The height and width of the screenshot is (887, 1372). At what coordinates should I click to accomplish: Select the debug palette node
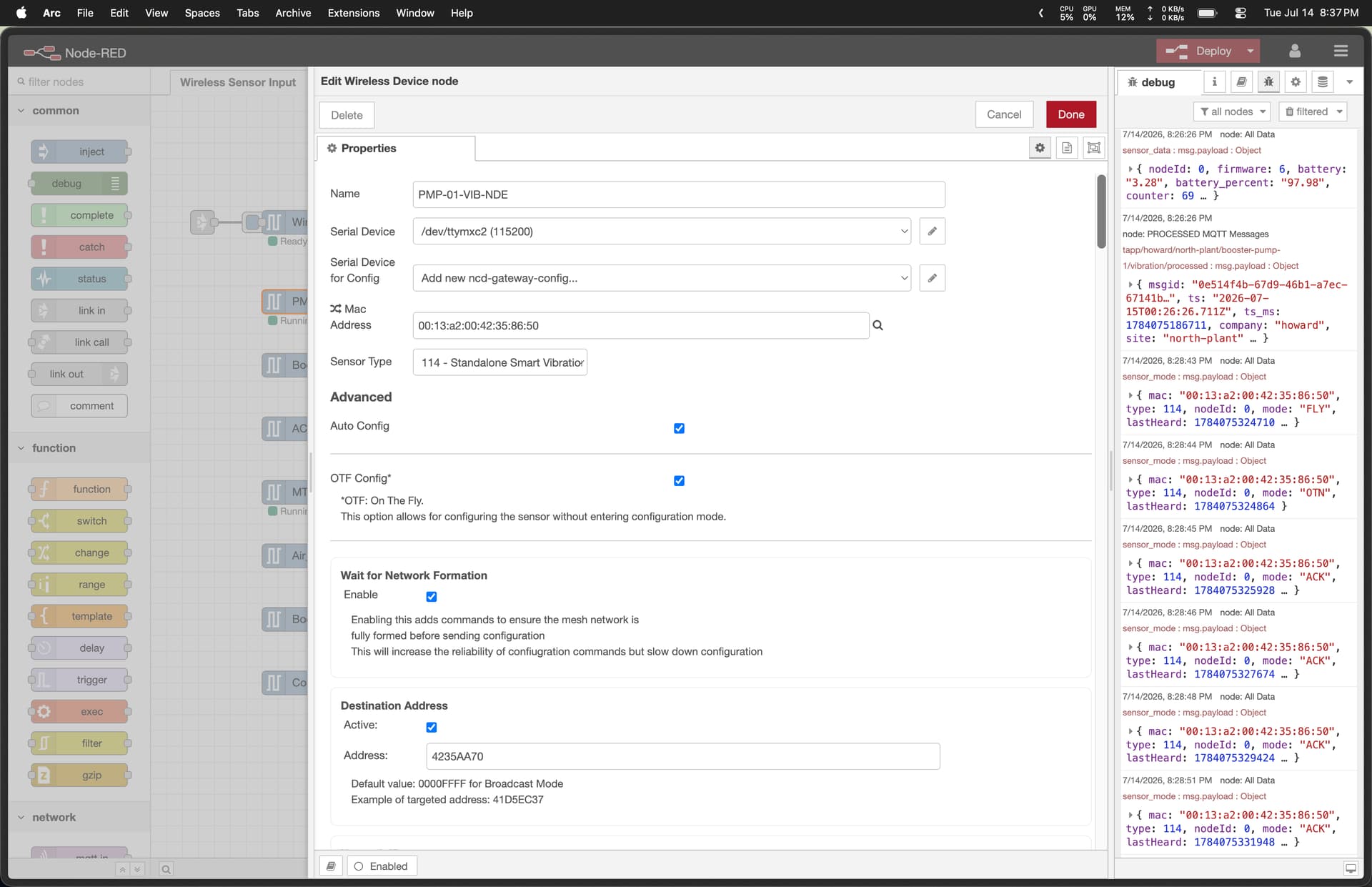click(79, 184)
